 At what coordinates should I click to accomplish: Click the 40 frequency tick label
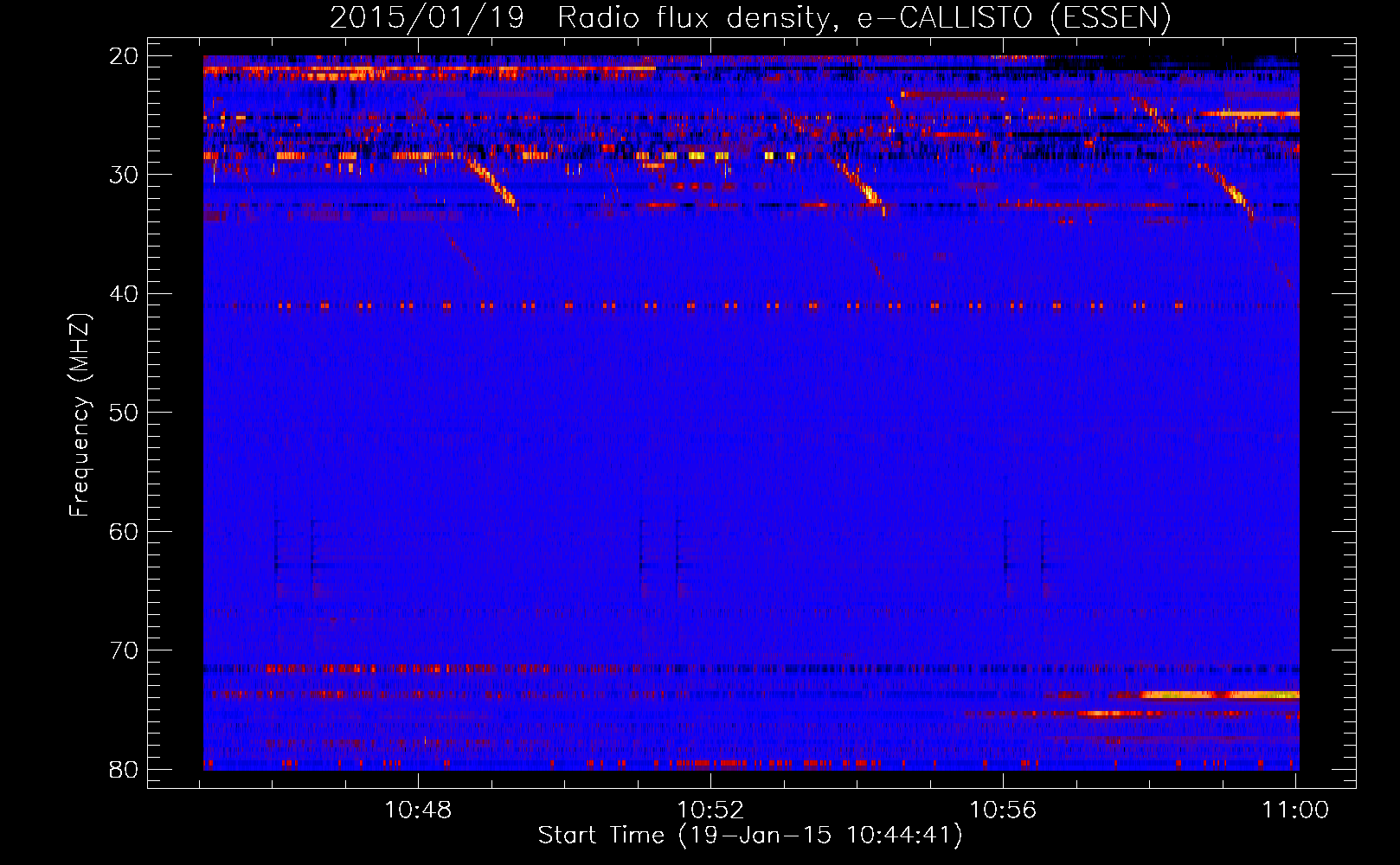[125, 294]
